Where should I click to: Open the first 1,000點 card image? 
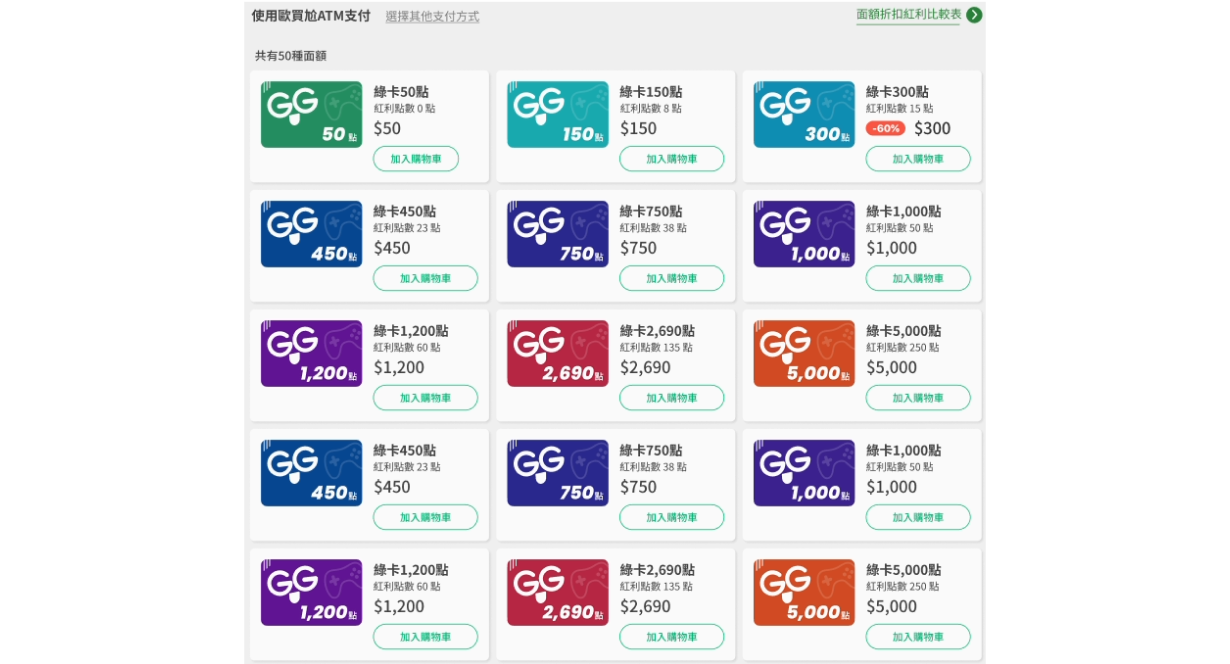click(804, 234)
